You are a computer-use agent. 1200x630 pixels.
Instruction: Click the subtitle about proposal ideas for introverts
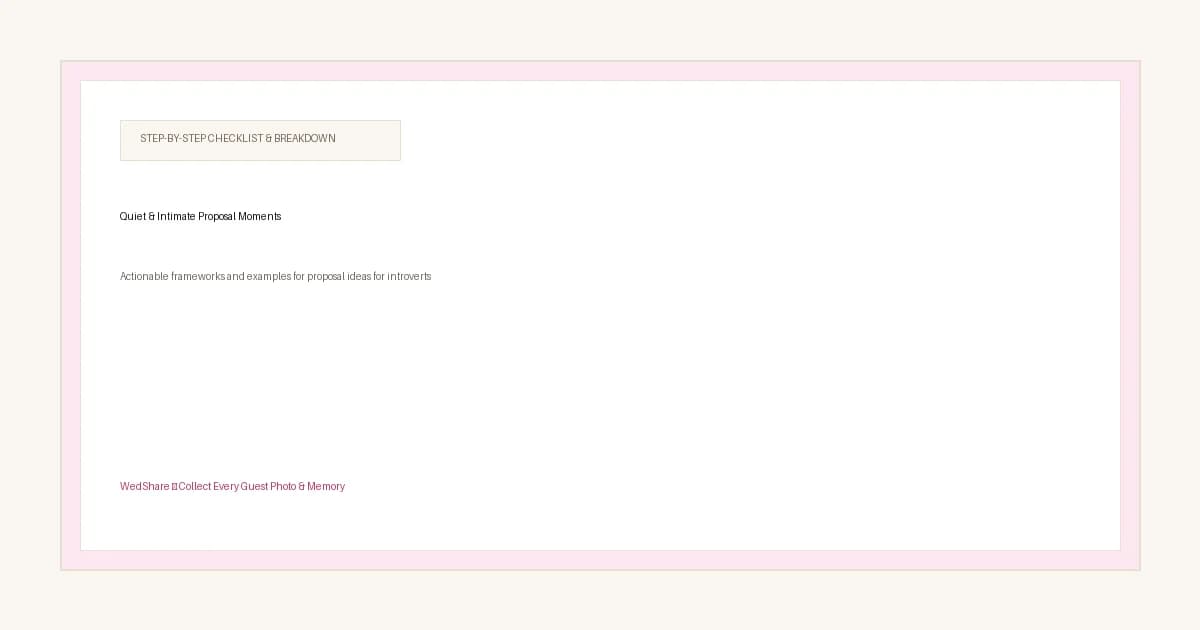[276, 276]
